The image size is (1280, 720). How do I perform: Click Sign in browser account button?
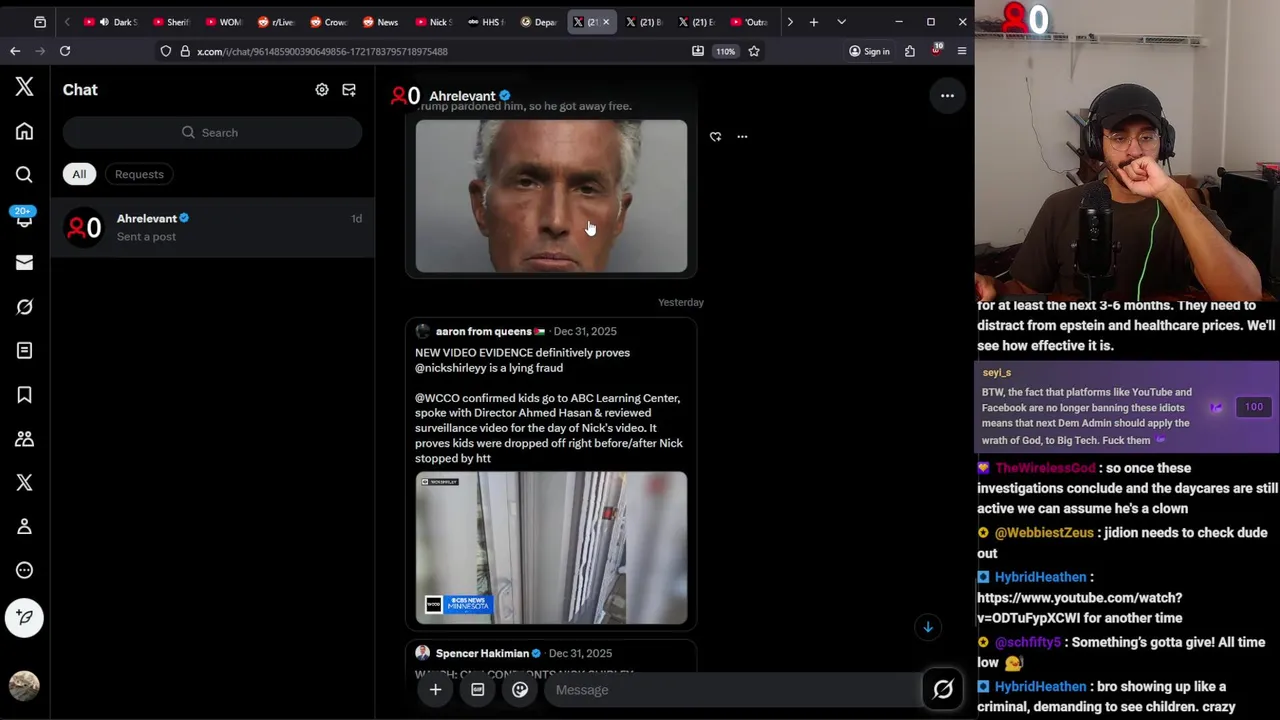869,51
